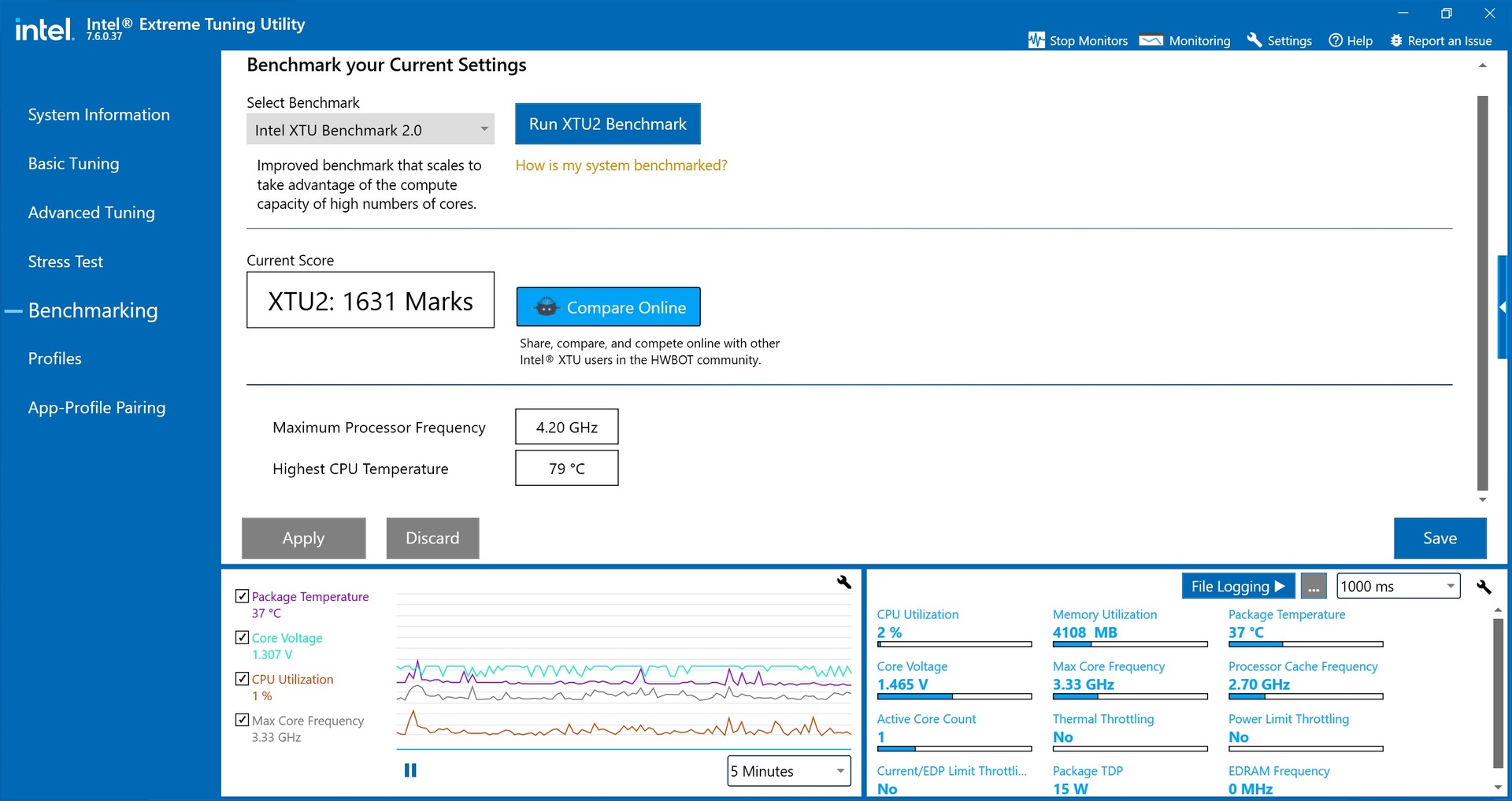This screenshot has width=1512, height=801.
Task: Open graph settings wrench icon
Action: pyautogui.click(x=844, y=582)
